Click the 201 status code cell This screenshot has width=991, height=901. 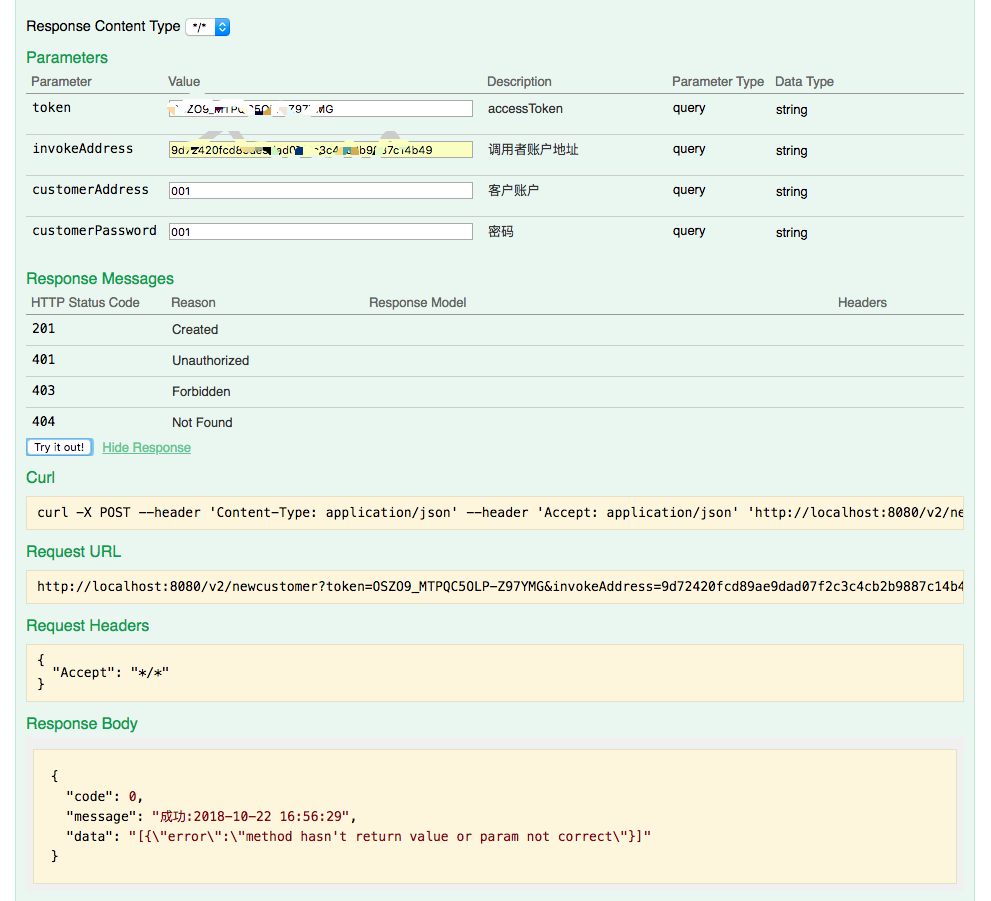(x=44, y=329)
